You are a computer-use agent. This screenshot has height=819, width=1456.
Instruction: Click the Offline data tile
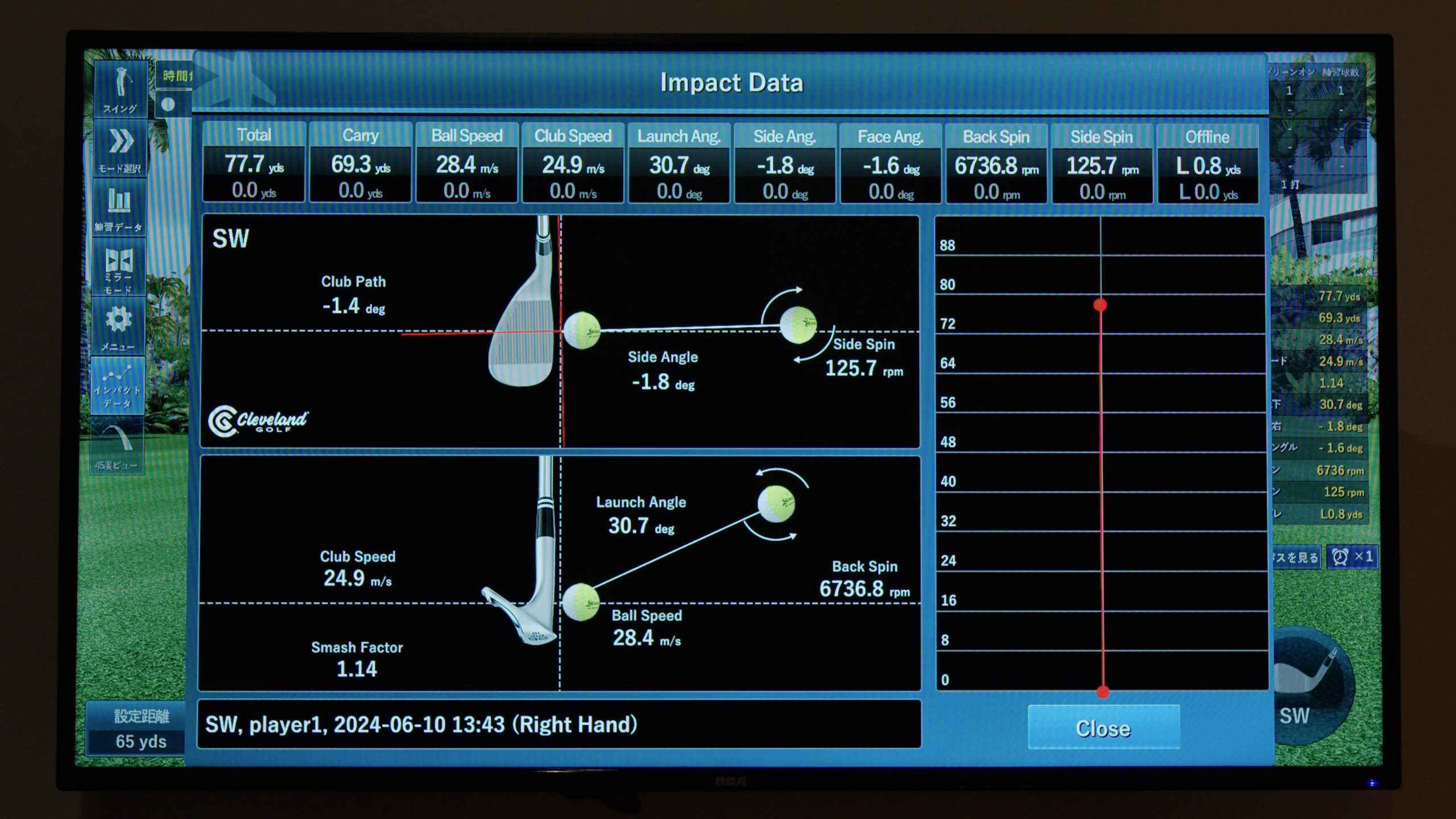pos(1207,164)
